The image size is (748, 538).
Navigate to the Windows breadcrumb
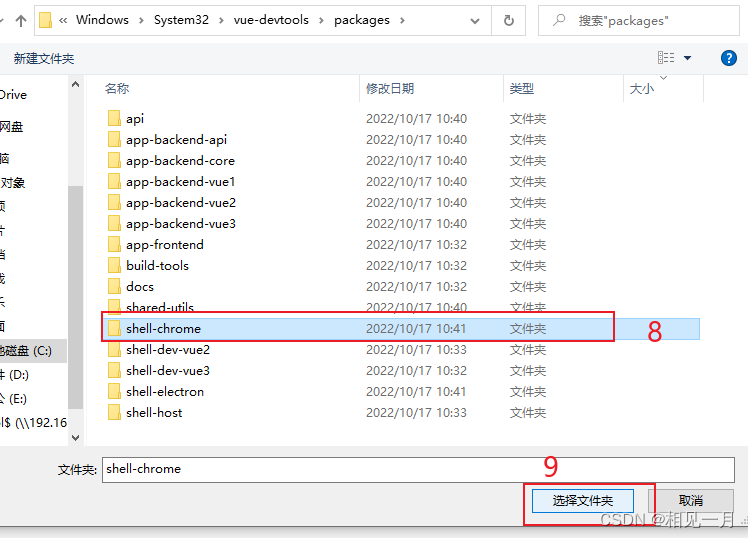(x=102, y=20)
